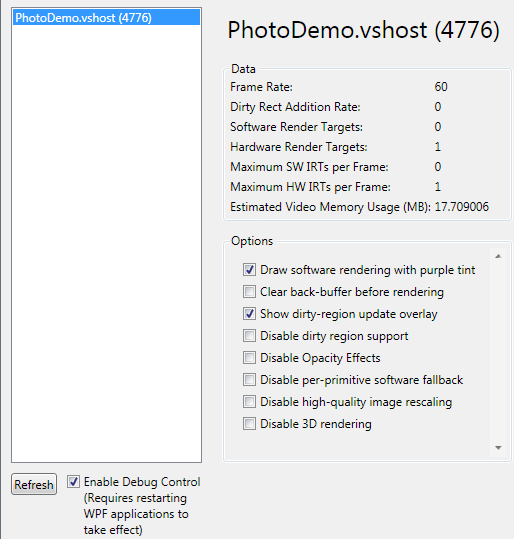
Task: Click empty area of the process list
Action: (x=106, y=241)
